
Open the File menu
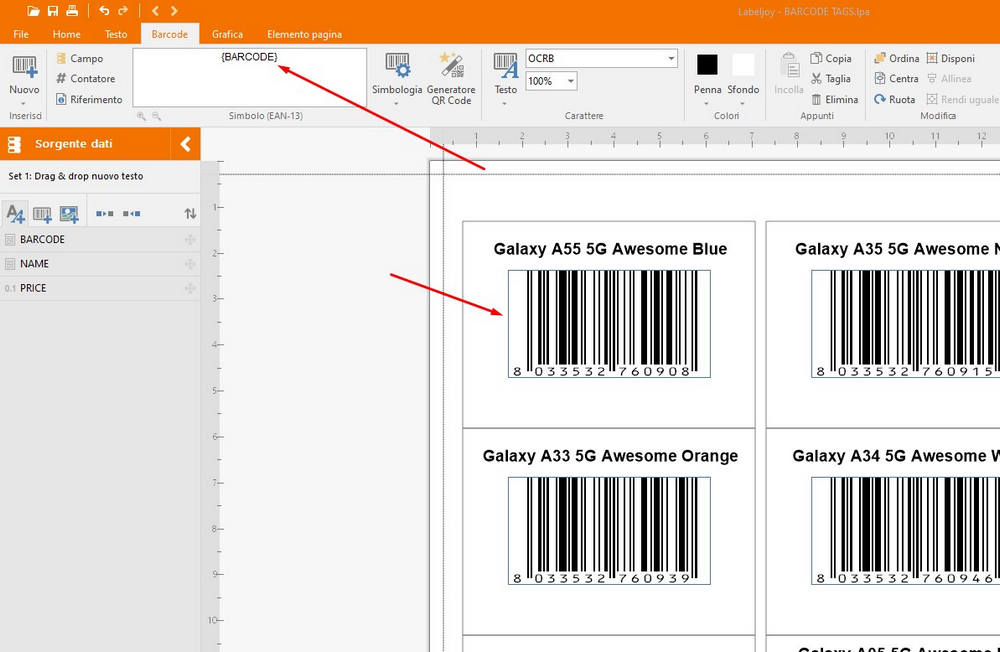[x=21, y=34]
